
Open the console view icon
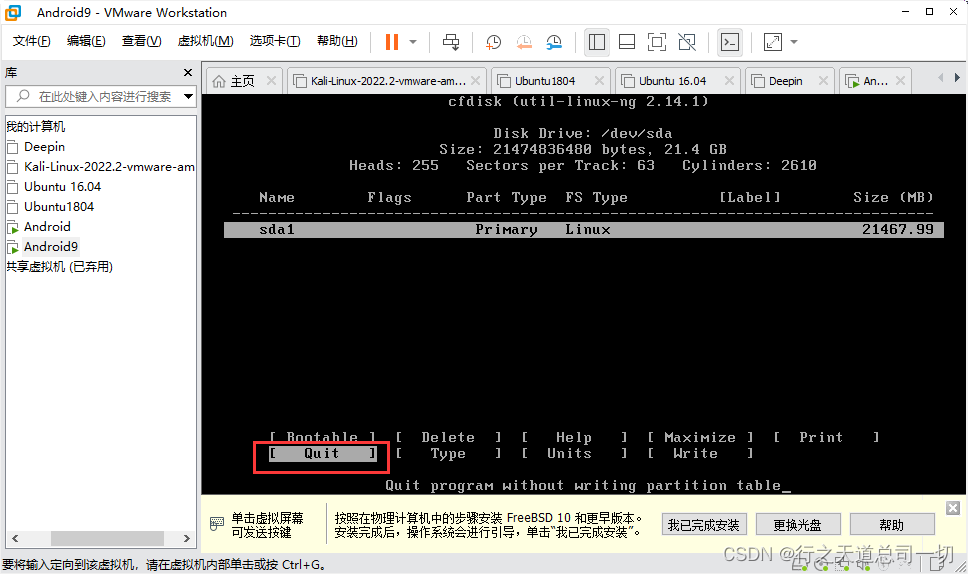tap(730, 42)
